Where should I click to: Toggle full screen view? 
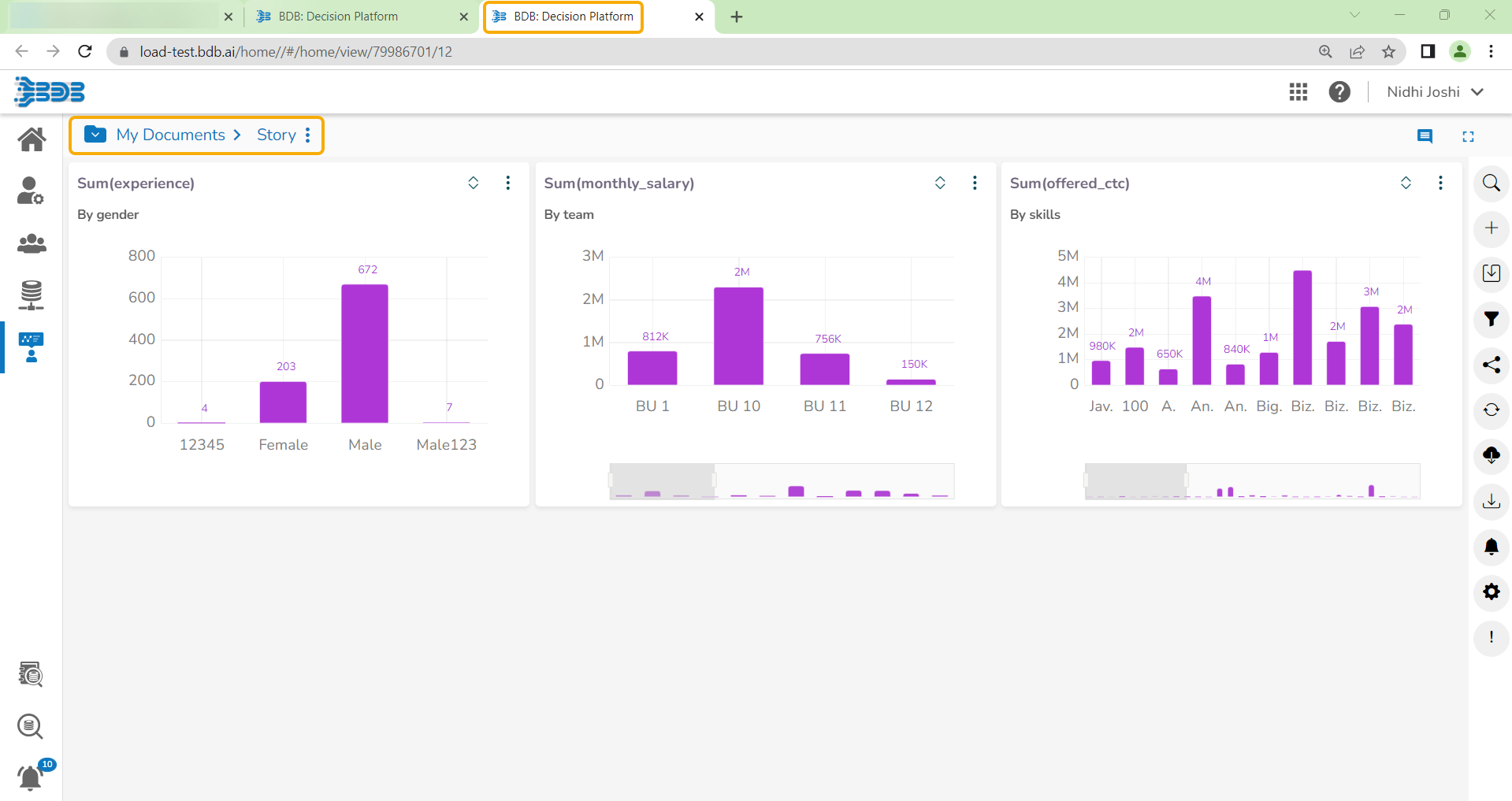pos(1468,136)
